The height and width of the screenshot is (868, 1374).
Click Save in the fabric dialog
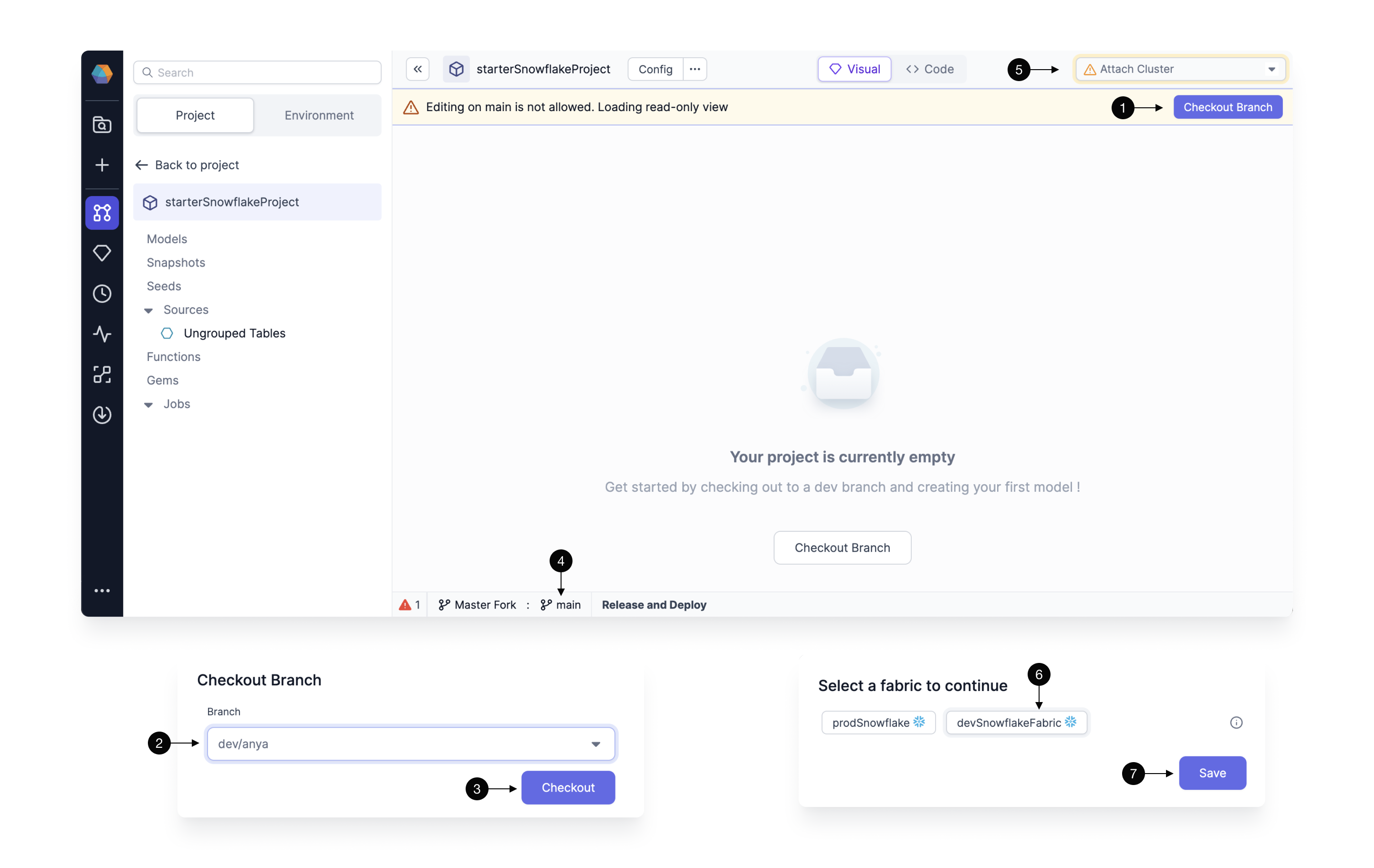click(1213, 773)
